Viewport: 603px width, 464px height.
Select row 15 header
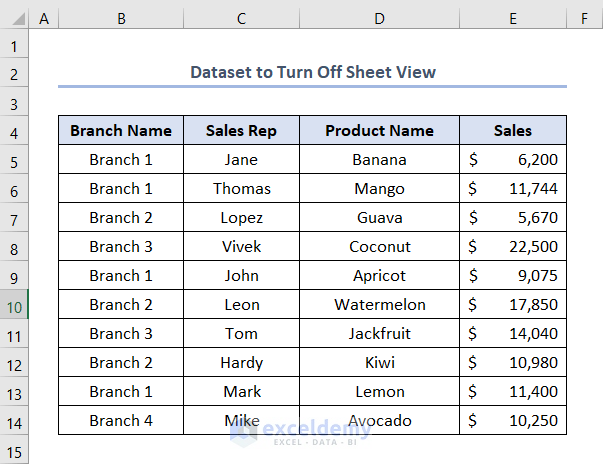pos(14,449)
